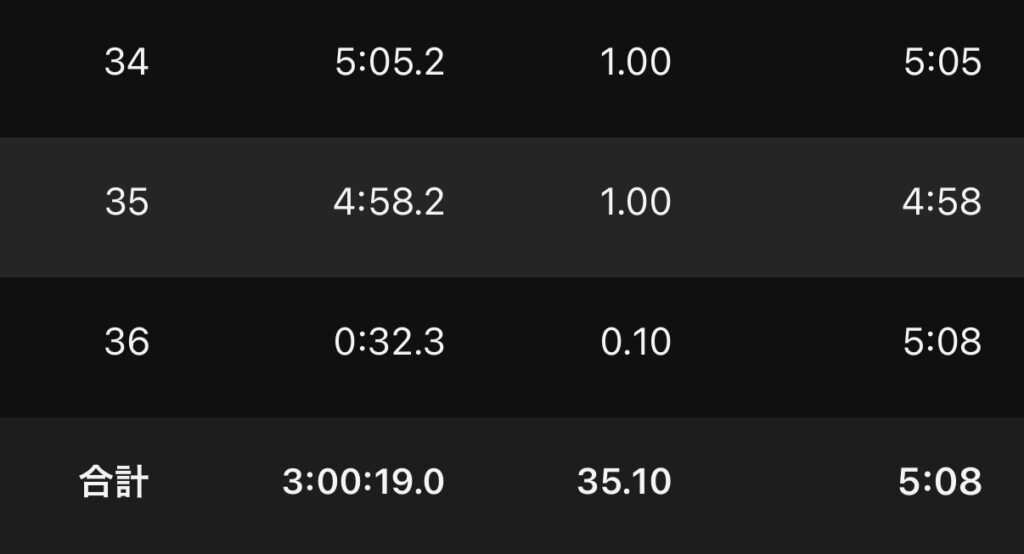The height and width of the screenshot is (554, 1024).
Task: Click the 5:05 pace value
Action: point(942,63)
